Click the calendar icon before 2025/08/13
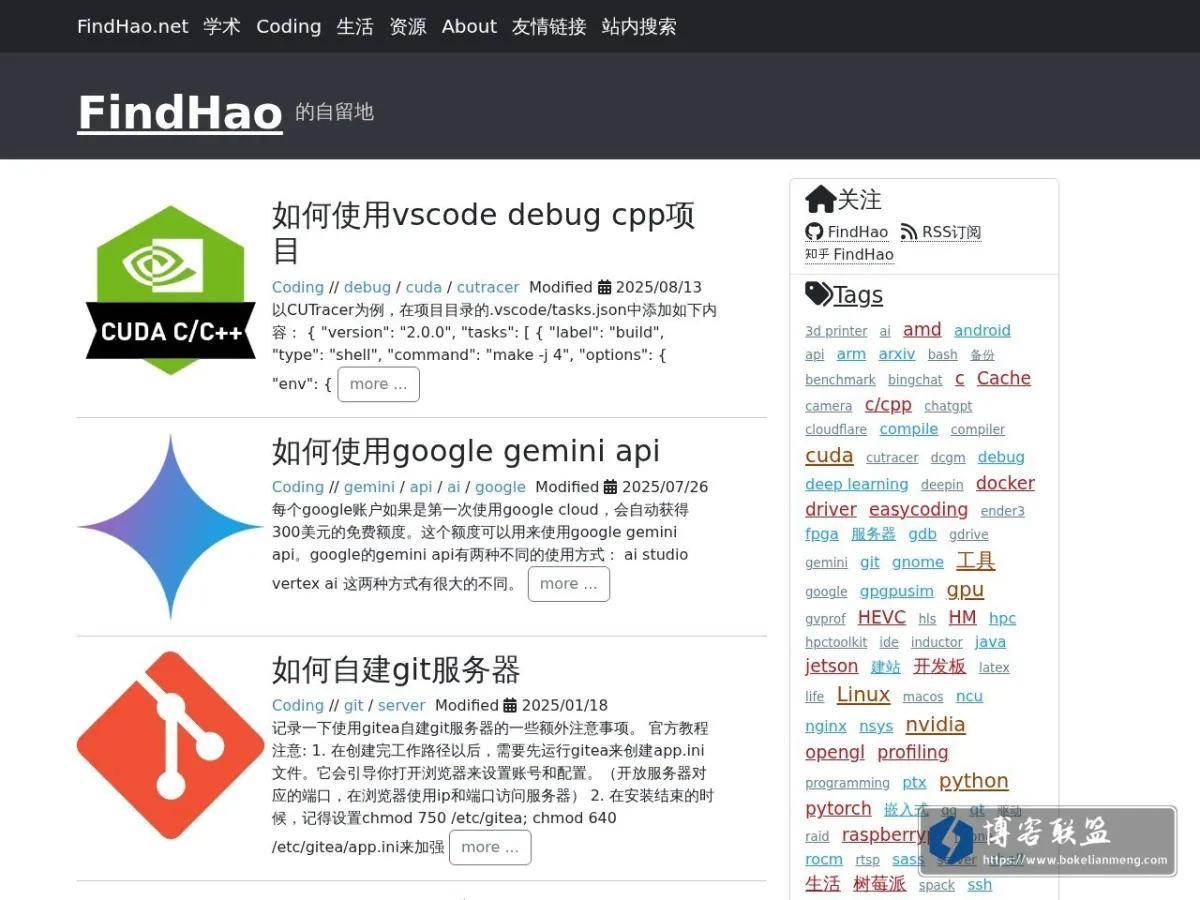The height and width of the screenshot is (900, 1200). tap(605, 287)
